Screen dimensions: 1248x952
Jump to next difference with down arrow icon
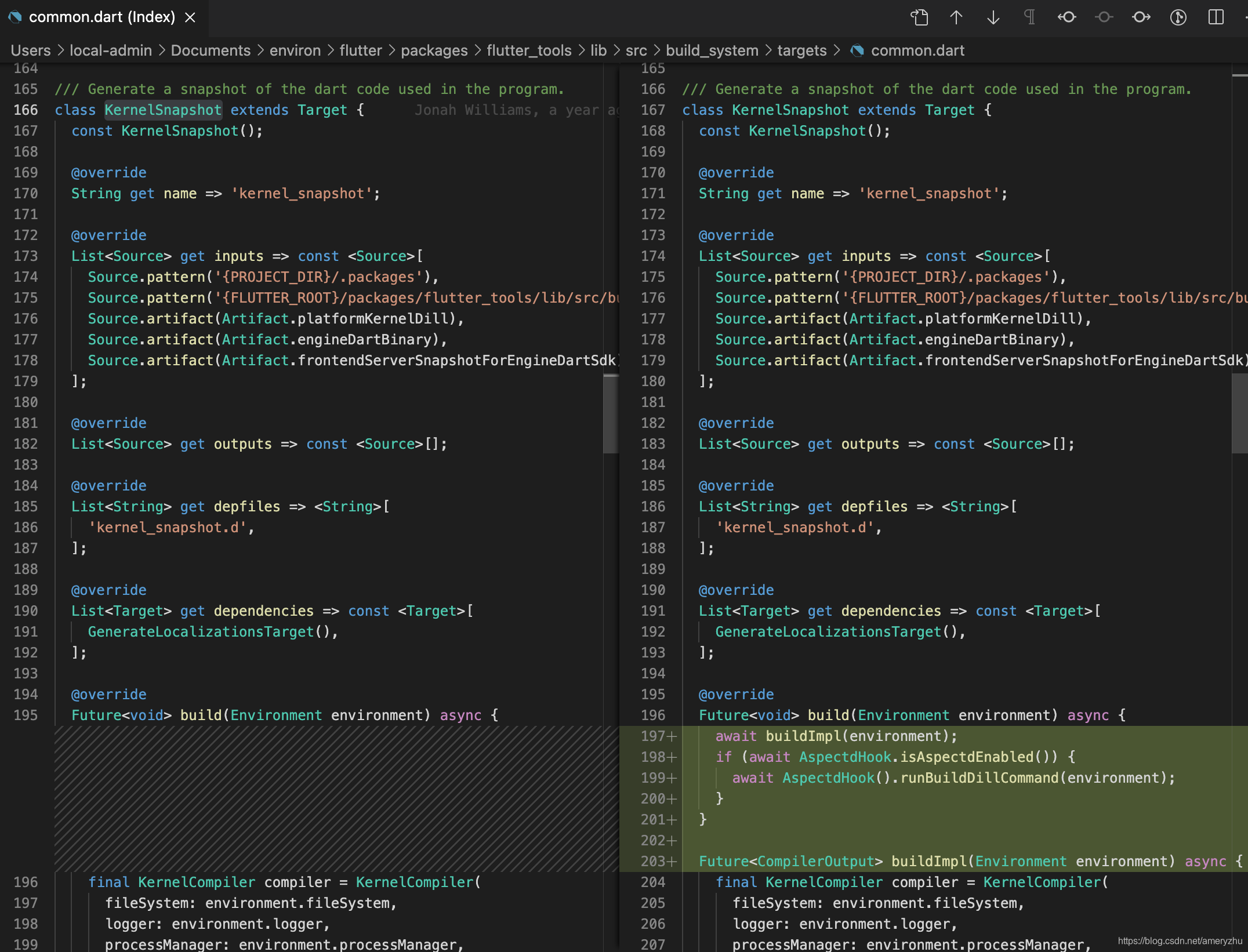[x=993, y=17]
